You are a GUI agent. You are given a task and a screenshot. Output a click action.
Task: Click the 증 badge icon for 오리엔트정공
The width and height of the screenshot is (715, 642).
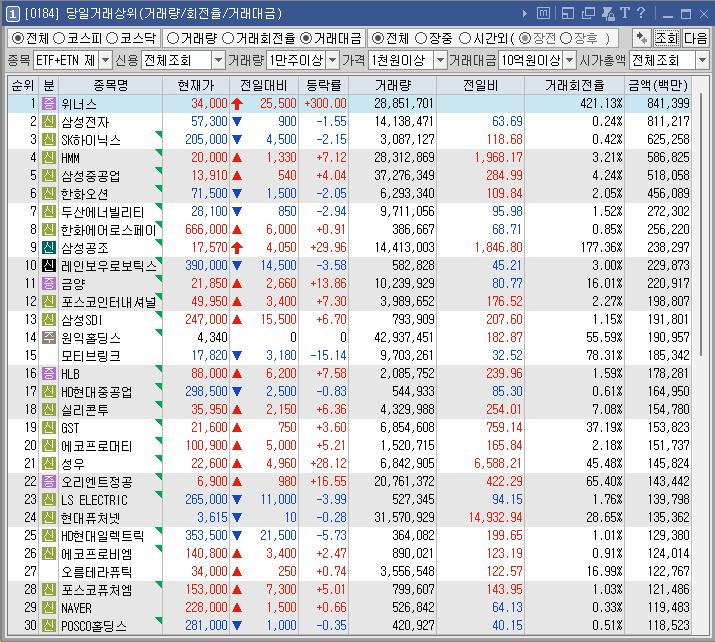point(48,481)
